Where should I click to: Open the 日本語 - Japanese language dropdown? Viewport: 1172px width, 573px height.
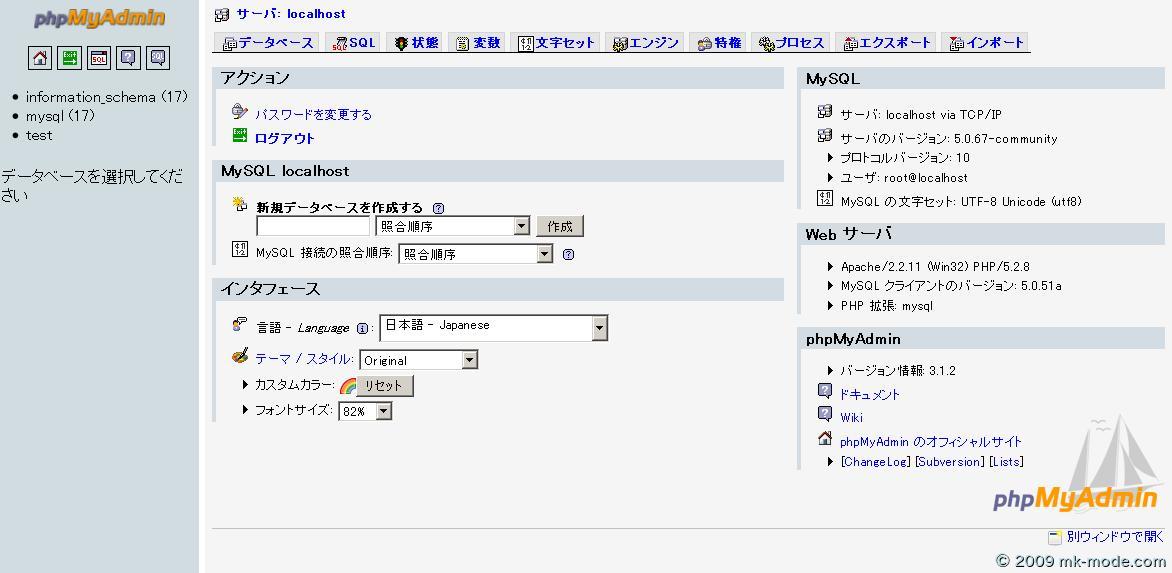tap(493, 327)
